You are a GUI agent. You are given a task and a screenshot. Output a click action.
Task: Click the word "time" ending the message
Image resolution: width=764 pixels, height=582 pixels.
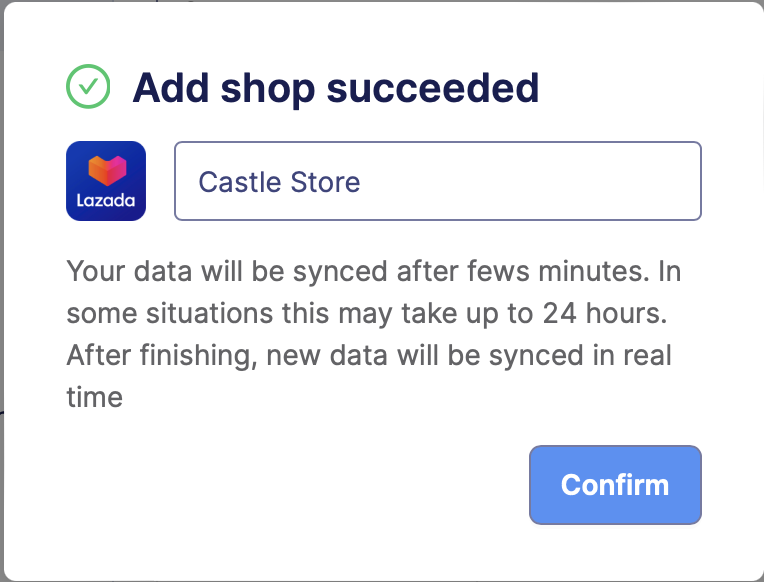pyautogui.click(x=94, y=397)
